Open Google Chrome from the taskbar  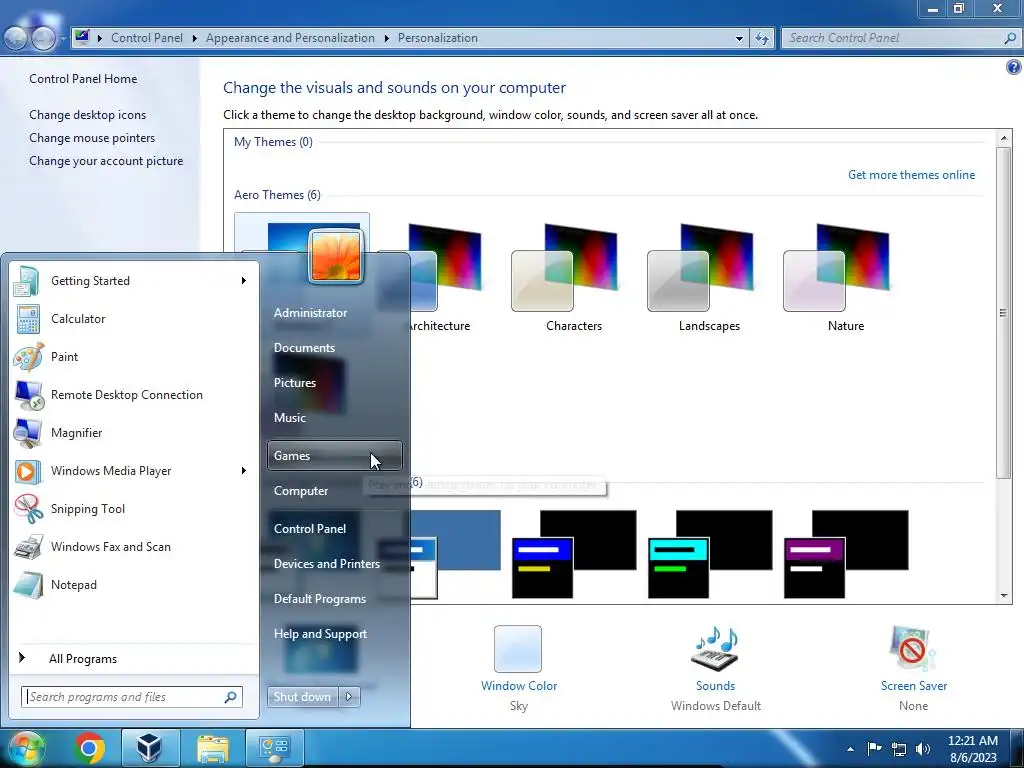pyautogui.click(x=89, y=748)
